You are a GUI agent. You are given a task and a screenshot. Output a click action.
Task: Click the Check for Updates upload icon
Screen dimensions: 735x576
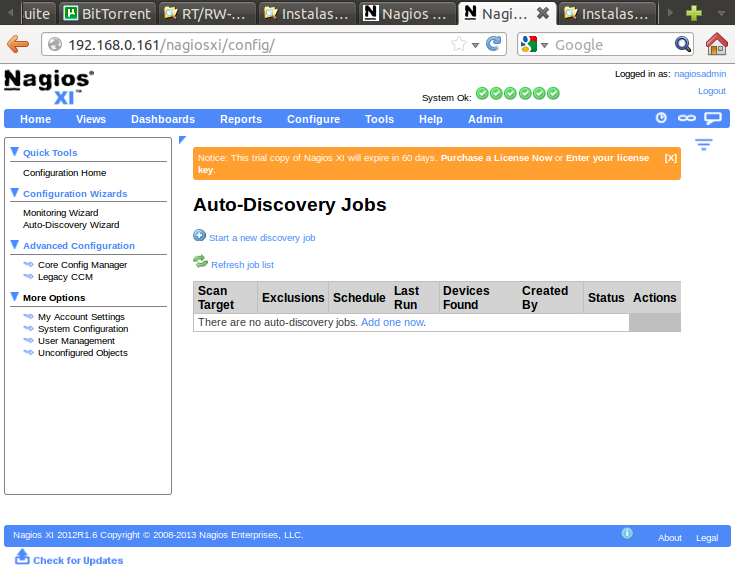click(x=22, y=557)
